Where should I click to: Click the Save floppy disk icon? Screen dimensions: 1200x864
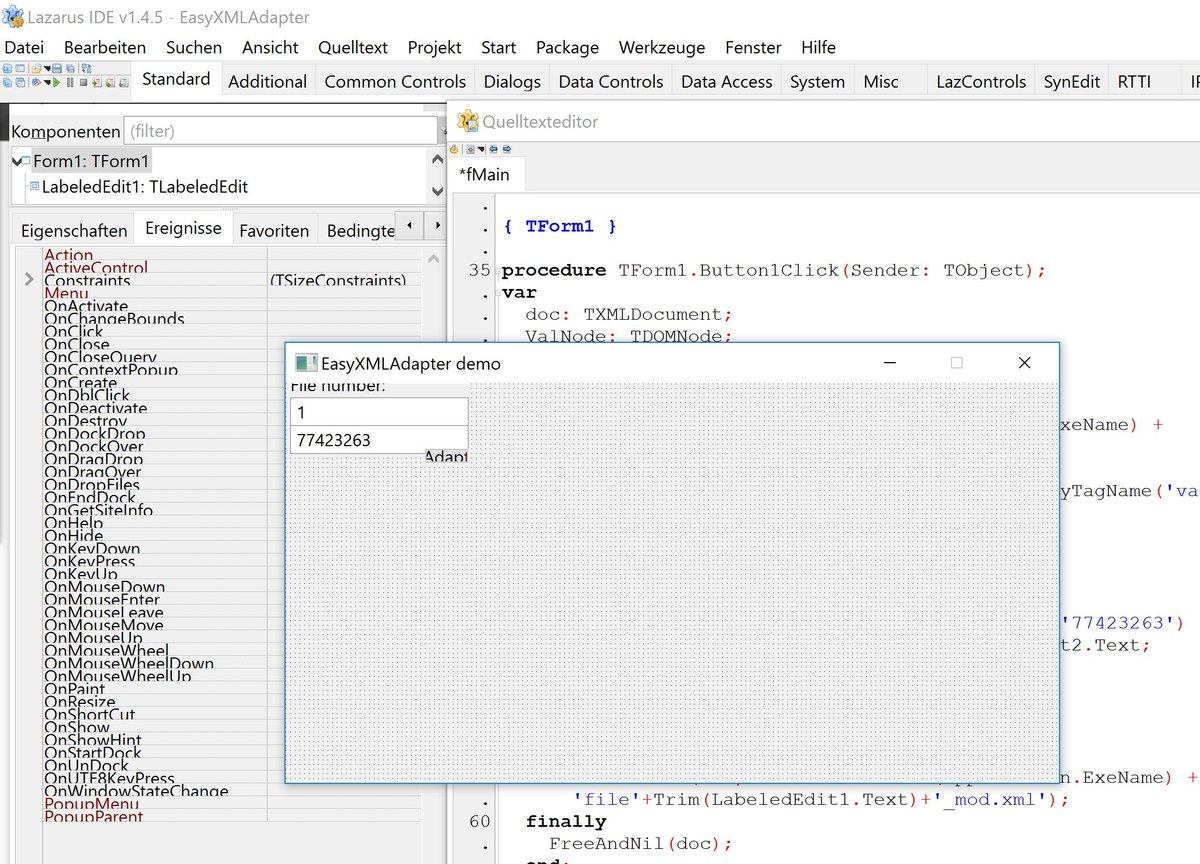[57, 68]
